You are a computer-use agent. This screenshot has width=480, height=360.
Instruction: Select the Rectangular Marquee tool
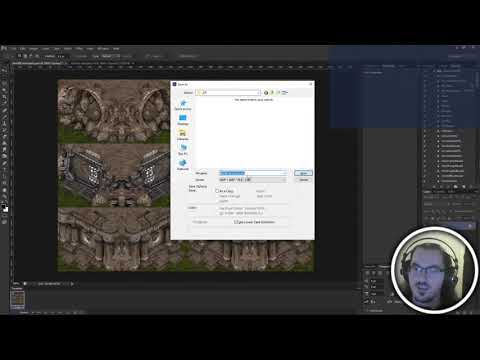4,77
